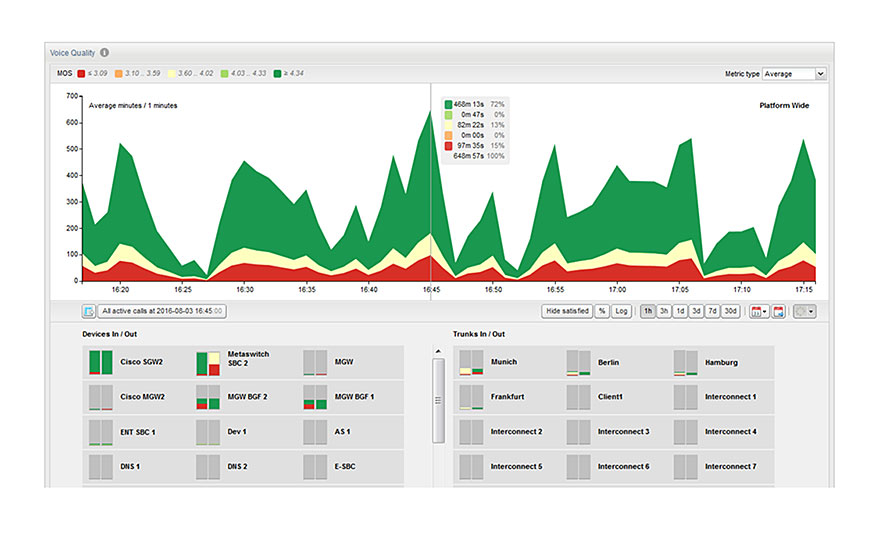Select the 1d time range
Screen dimensions: 880x533
pyautogui.click(x=680, y=311)
